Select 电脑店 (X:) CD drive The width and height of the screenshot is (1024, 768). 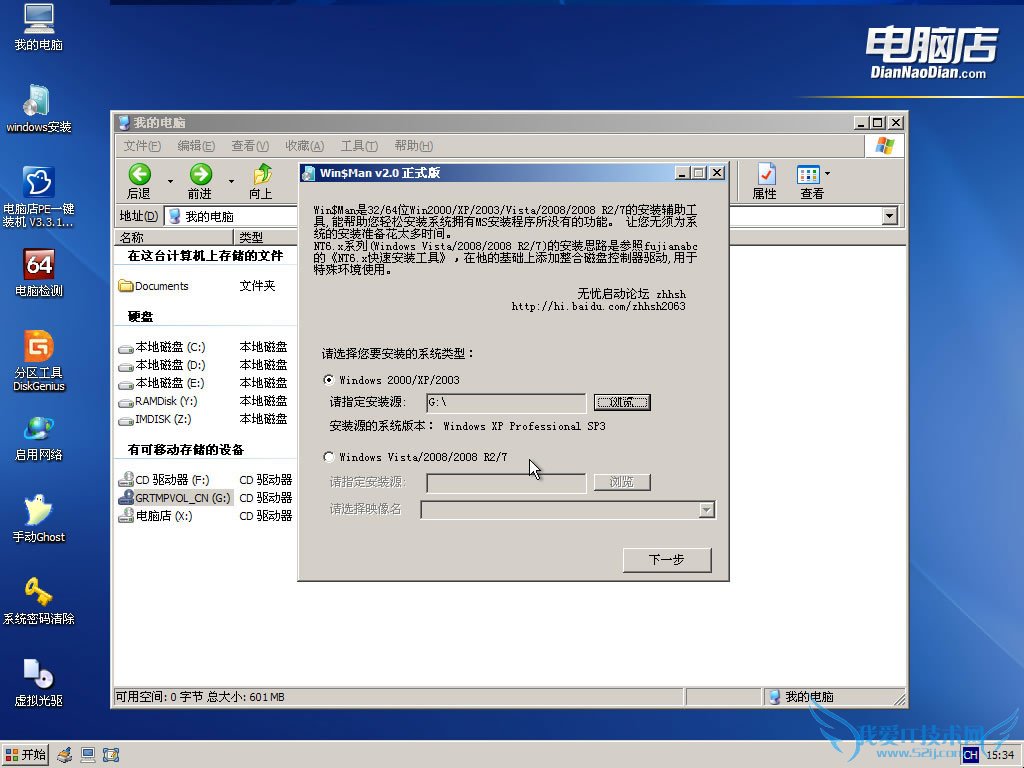click(155, 516)
